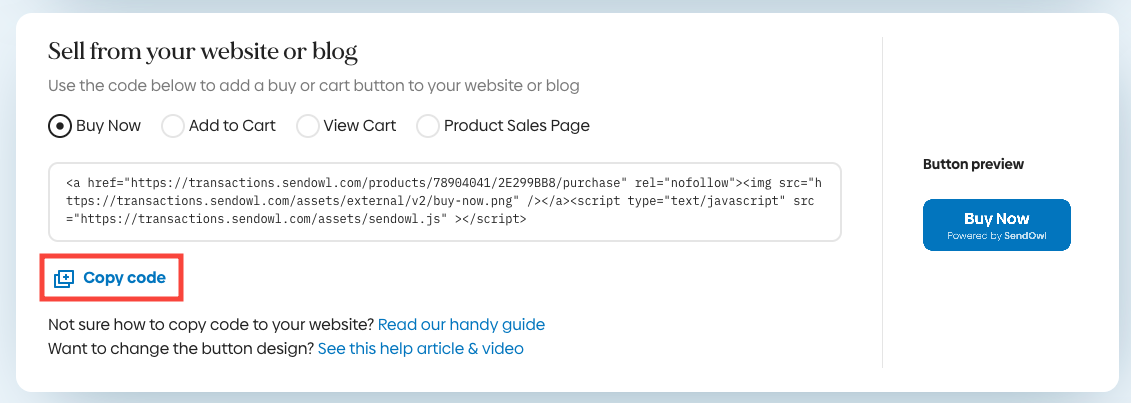The image size is (1131, 403).
Task: Select the Buy Now radio button
Action: click(x=60, y=126)
